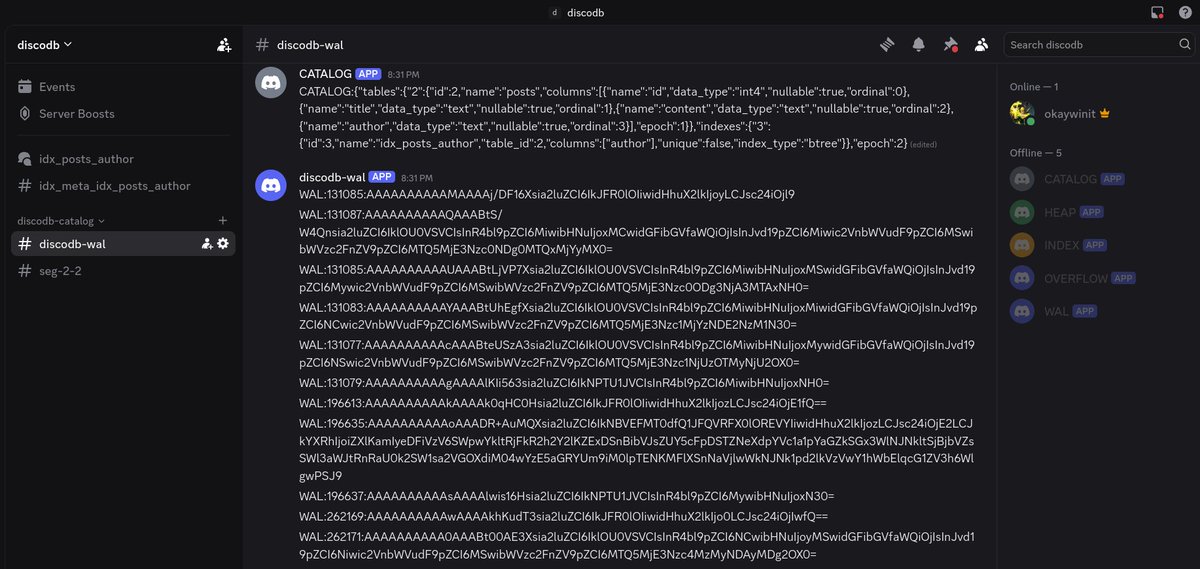Image resolution: width=1200 pixels, height=569 pixels.
Task: Click the first WAL:131085 line ending with LCJsc24iOjl9
Action: pos(547,194)
